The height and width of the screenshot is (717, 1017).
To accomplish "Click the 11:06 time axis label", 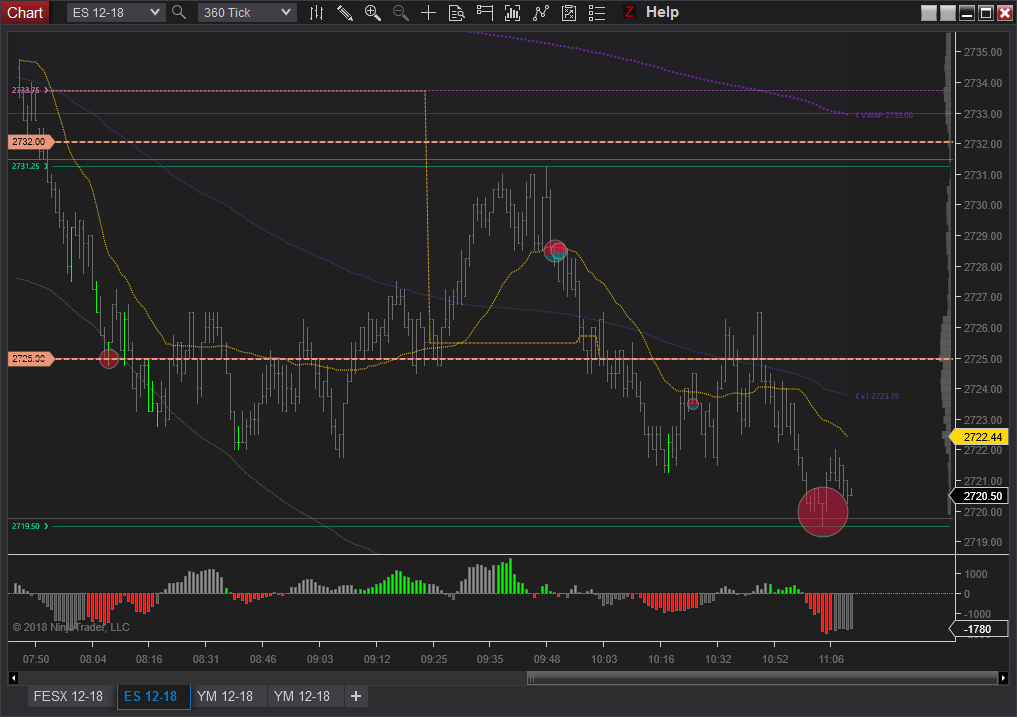I will 831,659.
